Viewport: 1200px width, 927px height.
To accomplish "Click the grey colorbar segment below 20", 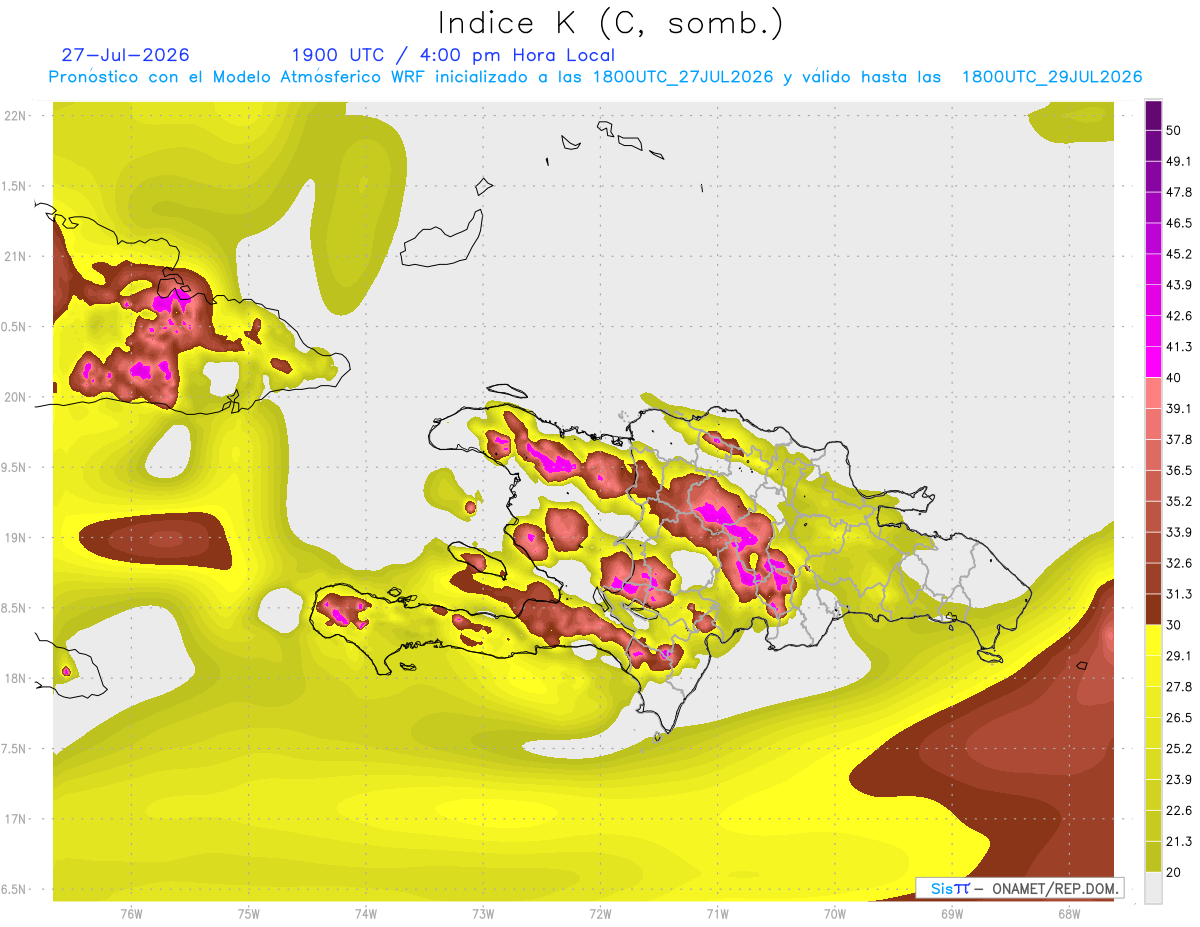I will click(x=1153, y=887).
